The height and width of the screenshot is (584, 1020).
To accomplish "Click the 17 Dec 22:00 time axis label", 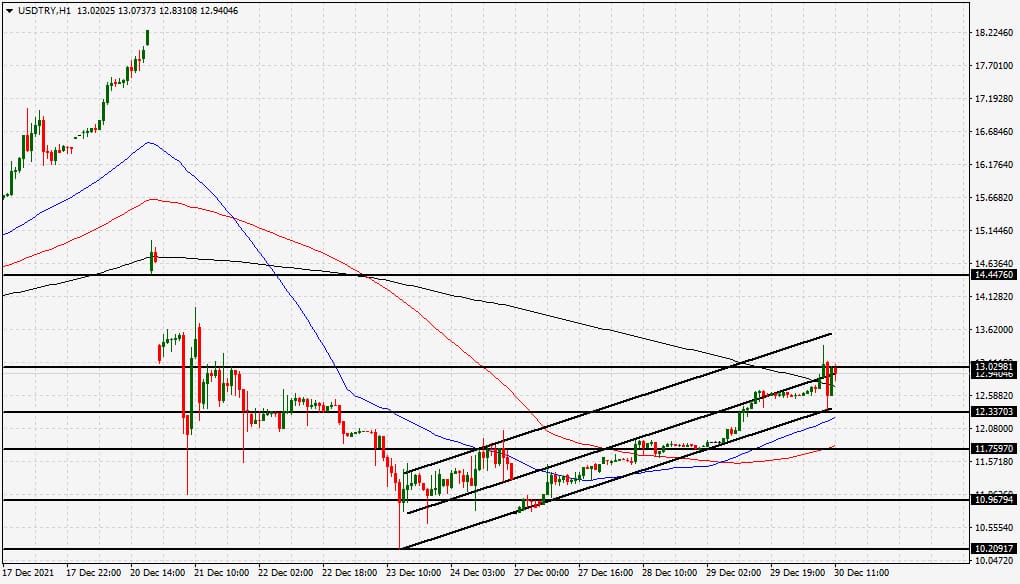I will (x=94, y=573).
